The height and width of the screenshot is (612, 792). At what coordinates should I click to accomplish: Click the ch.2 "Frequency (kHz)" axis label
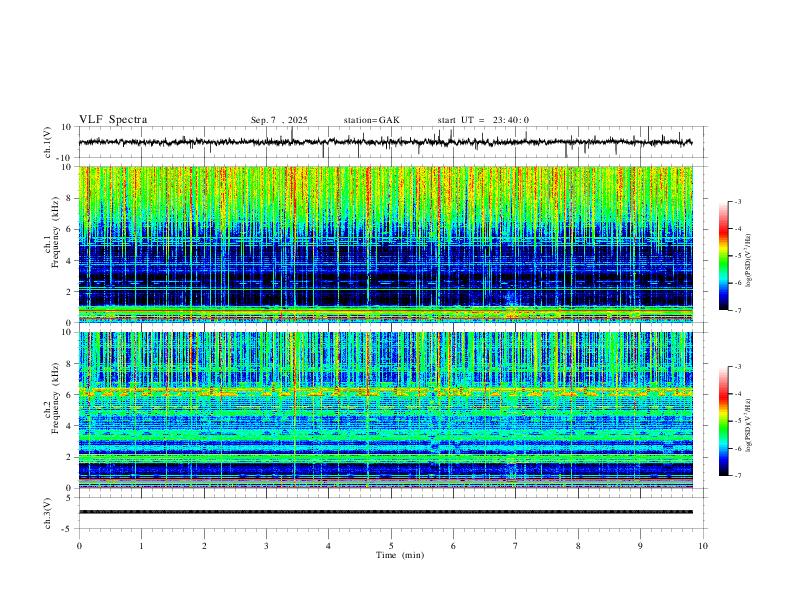pos(55,398)
